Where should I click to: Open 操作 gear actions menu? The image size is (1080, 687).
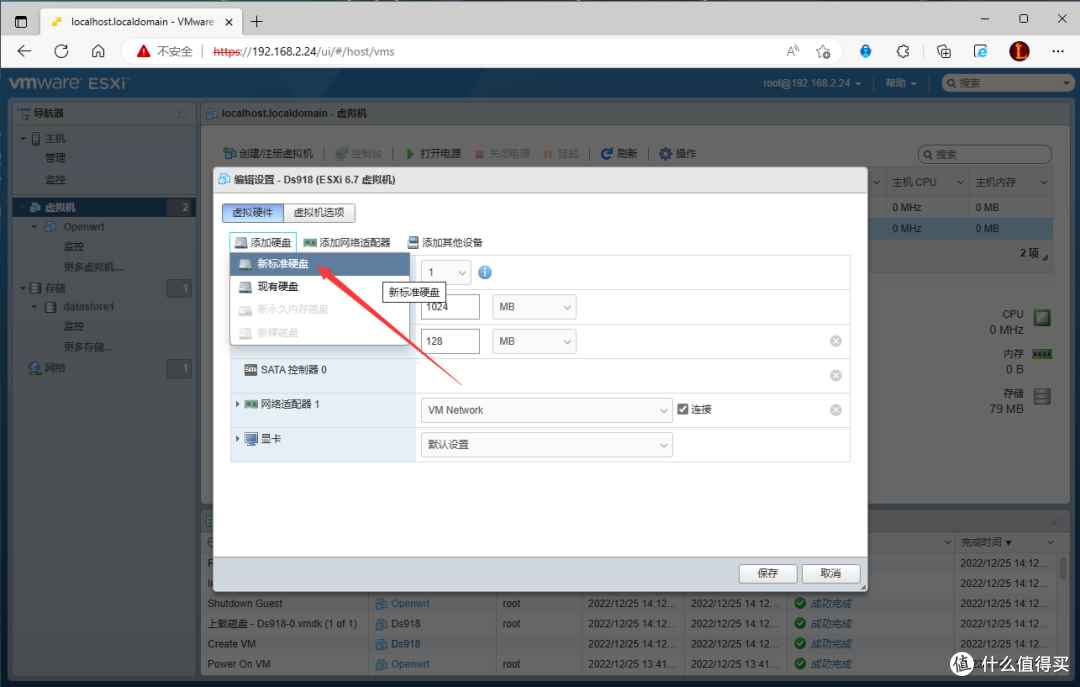pos(666,154)
